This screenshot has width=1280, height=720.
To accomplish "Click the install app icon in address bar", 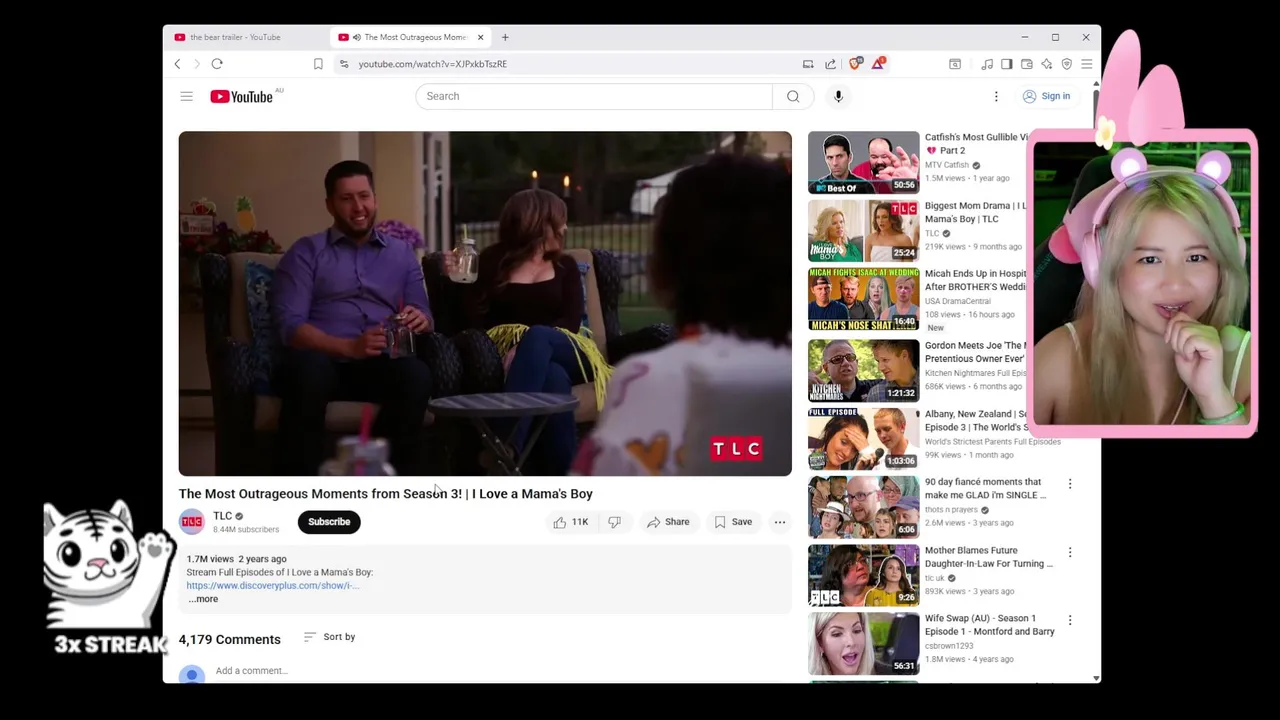I will pos(808,64).
